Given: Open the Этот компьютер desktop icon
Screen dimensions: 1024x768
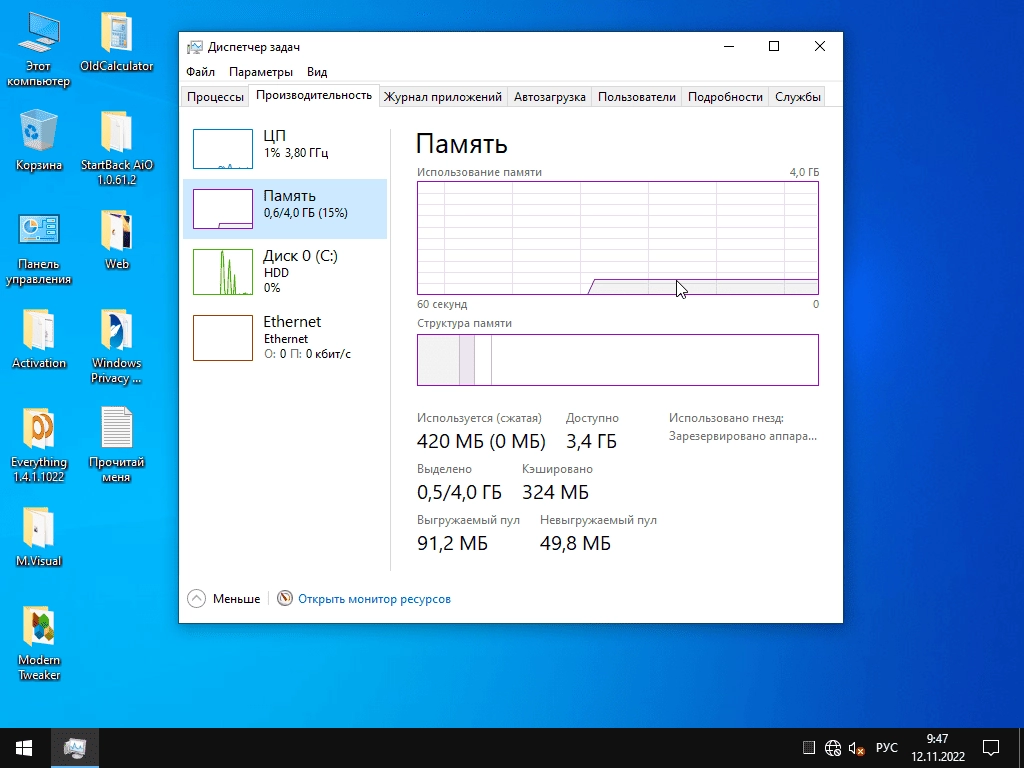Looking at the screenshot, I should 39,50.
